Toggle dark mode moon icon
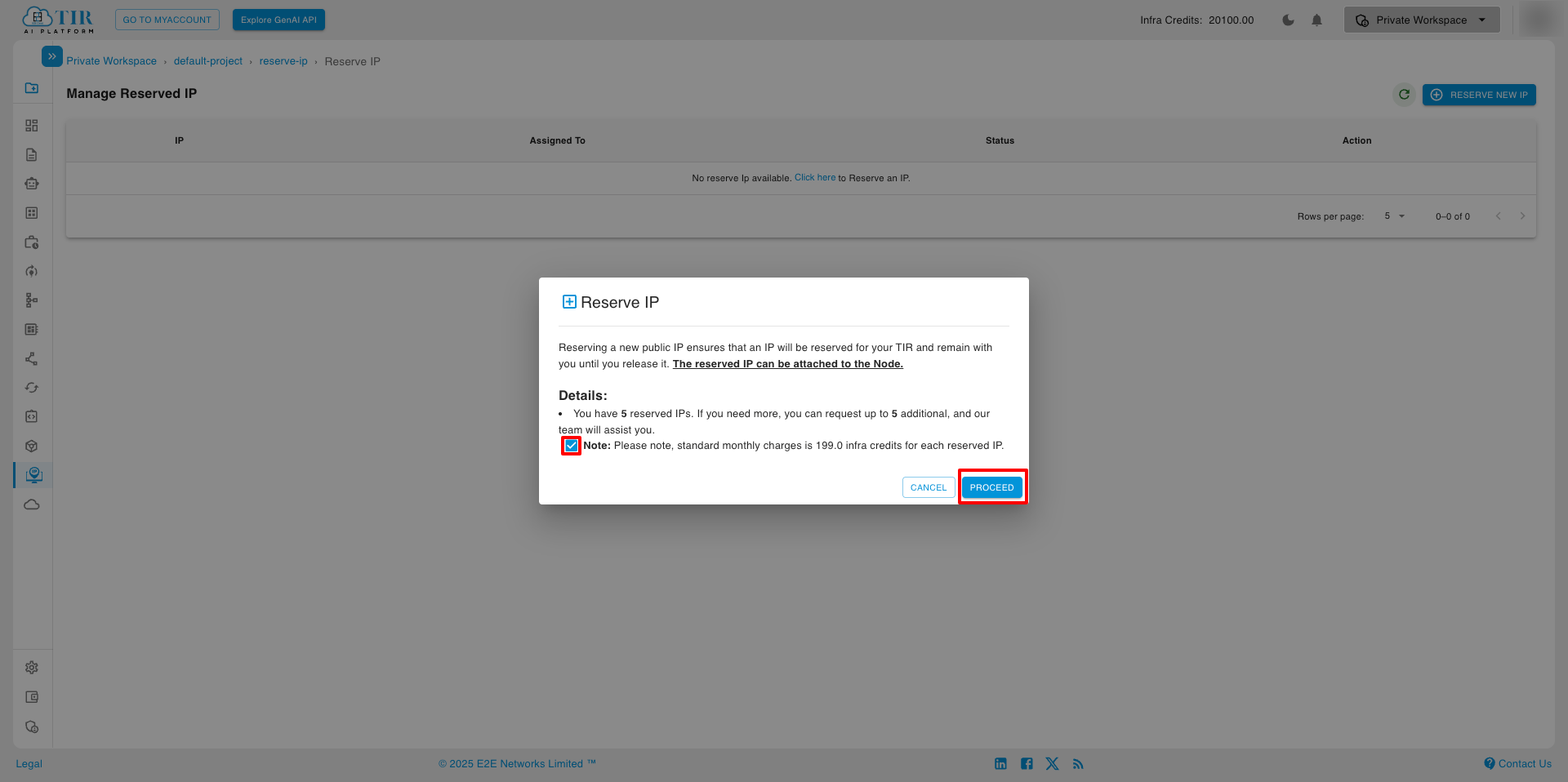The height and width of the screenshot is (782, 1568). click(x=1288, y=20)
